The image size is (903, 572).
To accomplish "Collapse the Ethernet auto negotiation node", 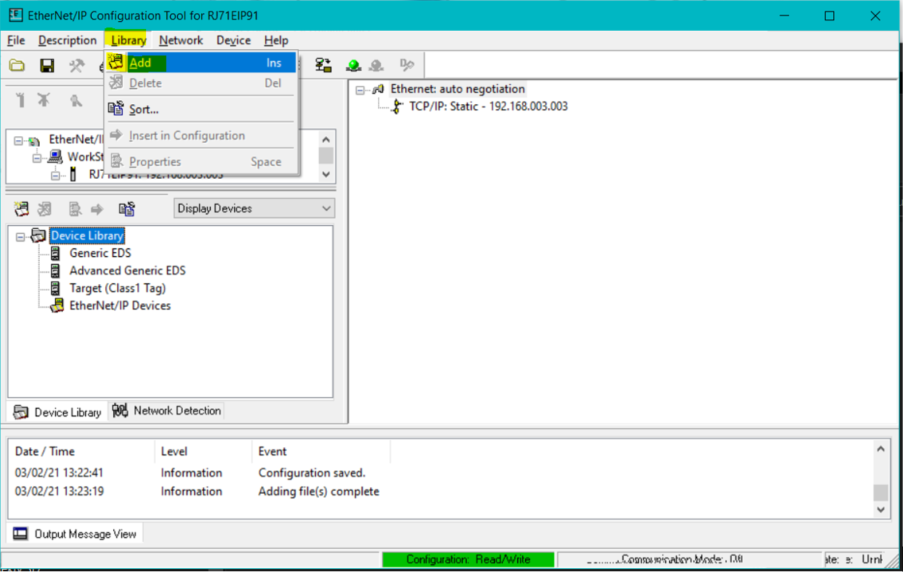I will coord(361,90).
